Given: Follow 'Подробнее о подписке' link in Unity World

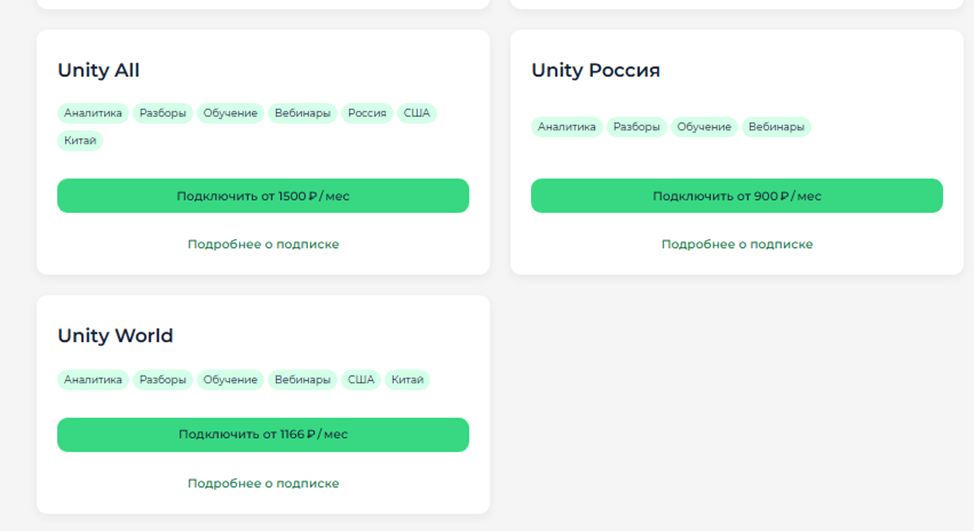Looking at the screenshot, I should click(x=263, y=483).
